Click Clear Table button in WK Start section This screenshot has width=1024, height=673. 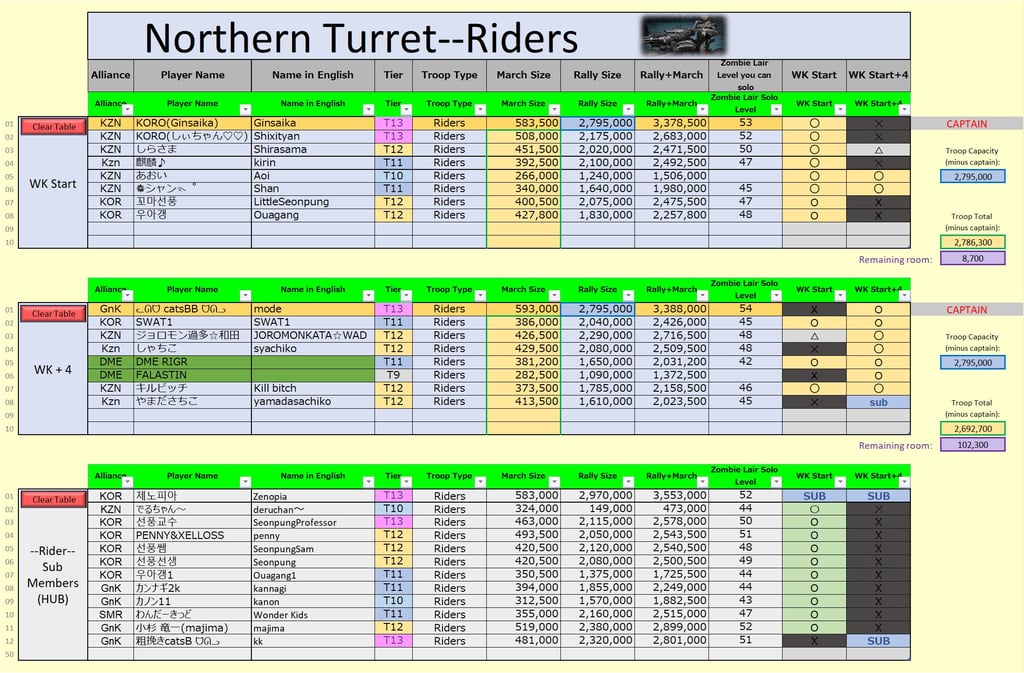(54, 127)
